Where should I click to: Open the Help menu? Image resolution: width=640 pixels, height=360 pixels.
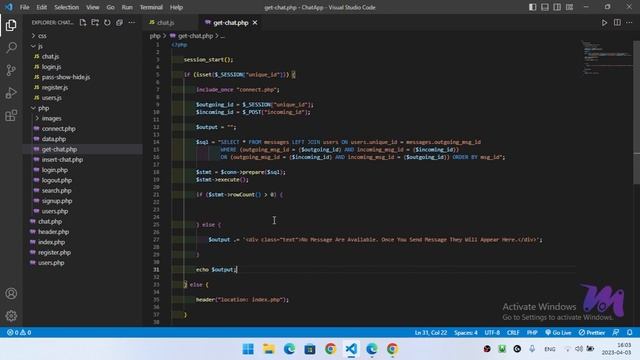coord(176,7)
